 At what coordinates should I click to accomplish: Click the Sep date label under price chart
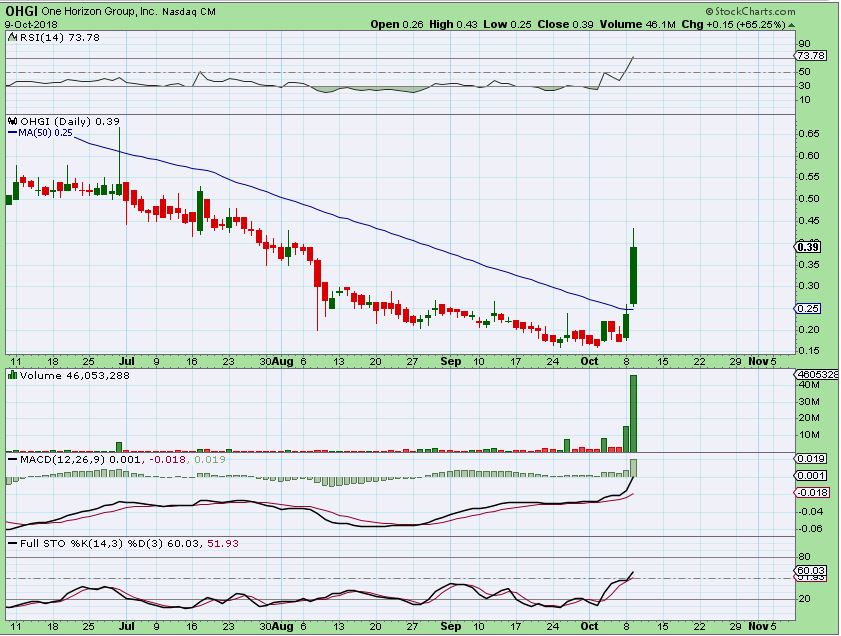[x=451, y=361]
